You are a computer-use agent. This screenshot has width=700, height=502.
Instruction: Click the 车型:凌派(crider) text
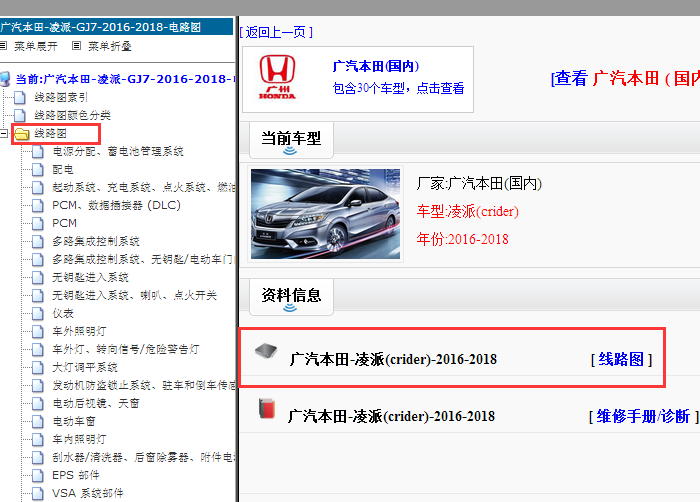coord(468,211)
